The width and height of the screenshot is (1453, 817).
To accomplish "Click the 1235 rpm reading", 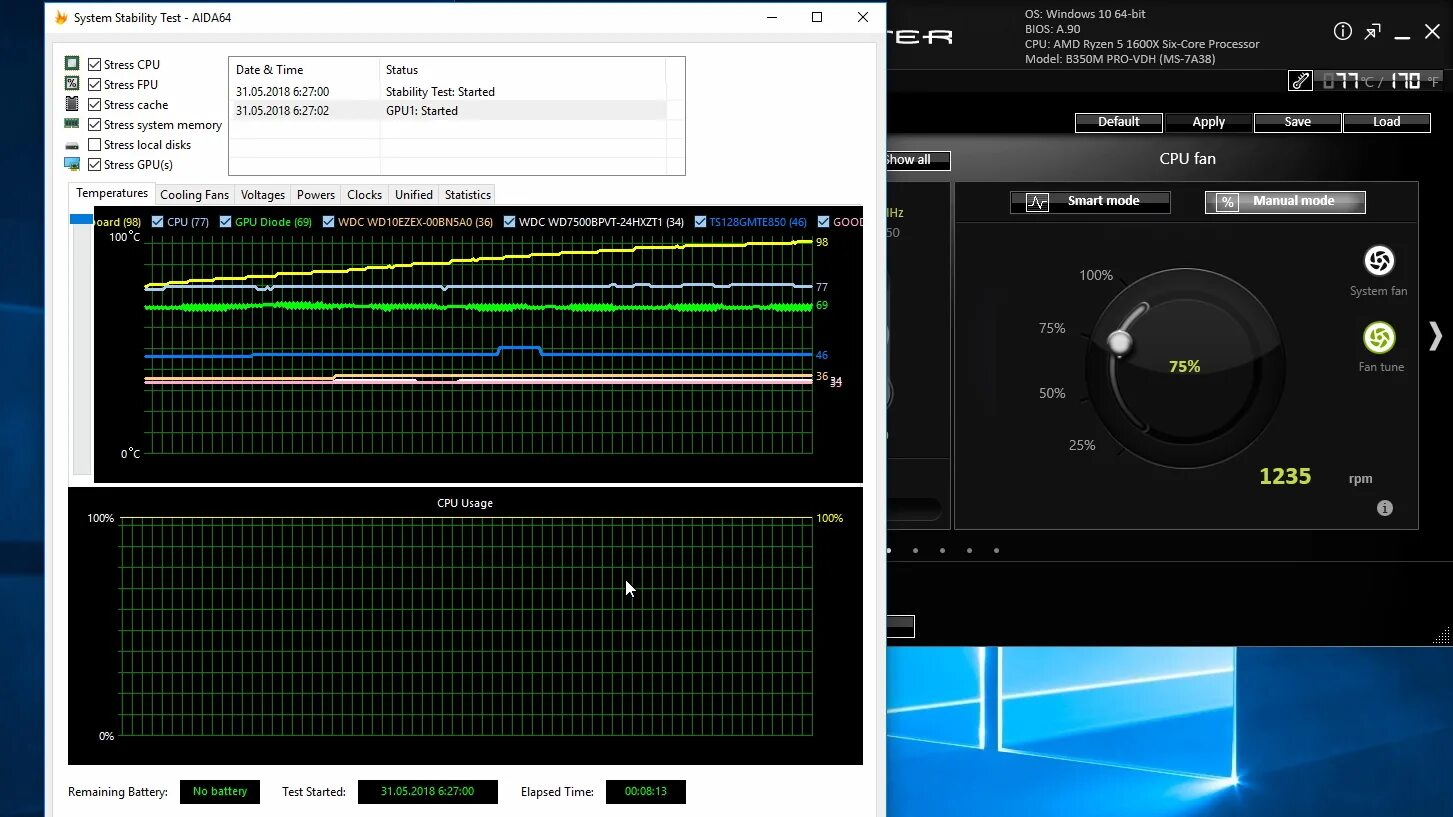I will point(1285,476).
